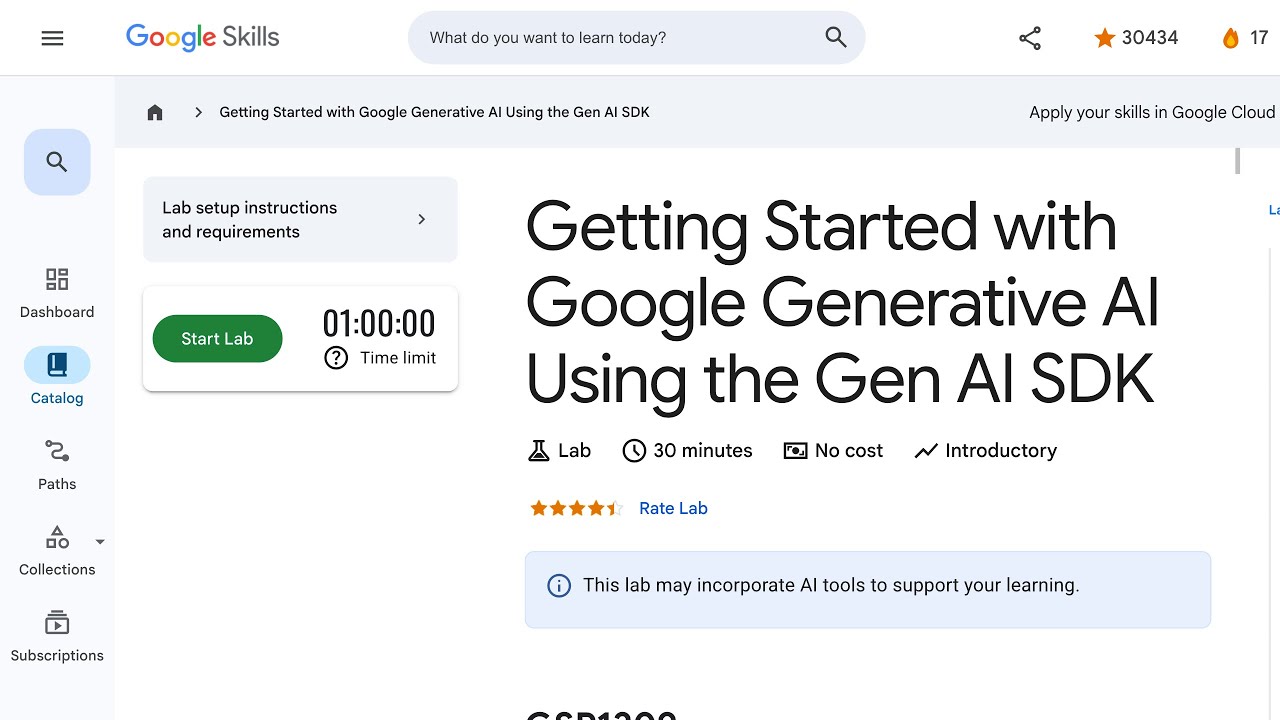Click the clock icon beside 30 minutes
This screenshot has height=720, width=1280.
634,451
